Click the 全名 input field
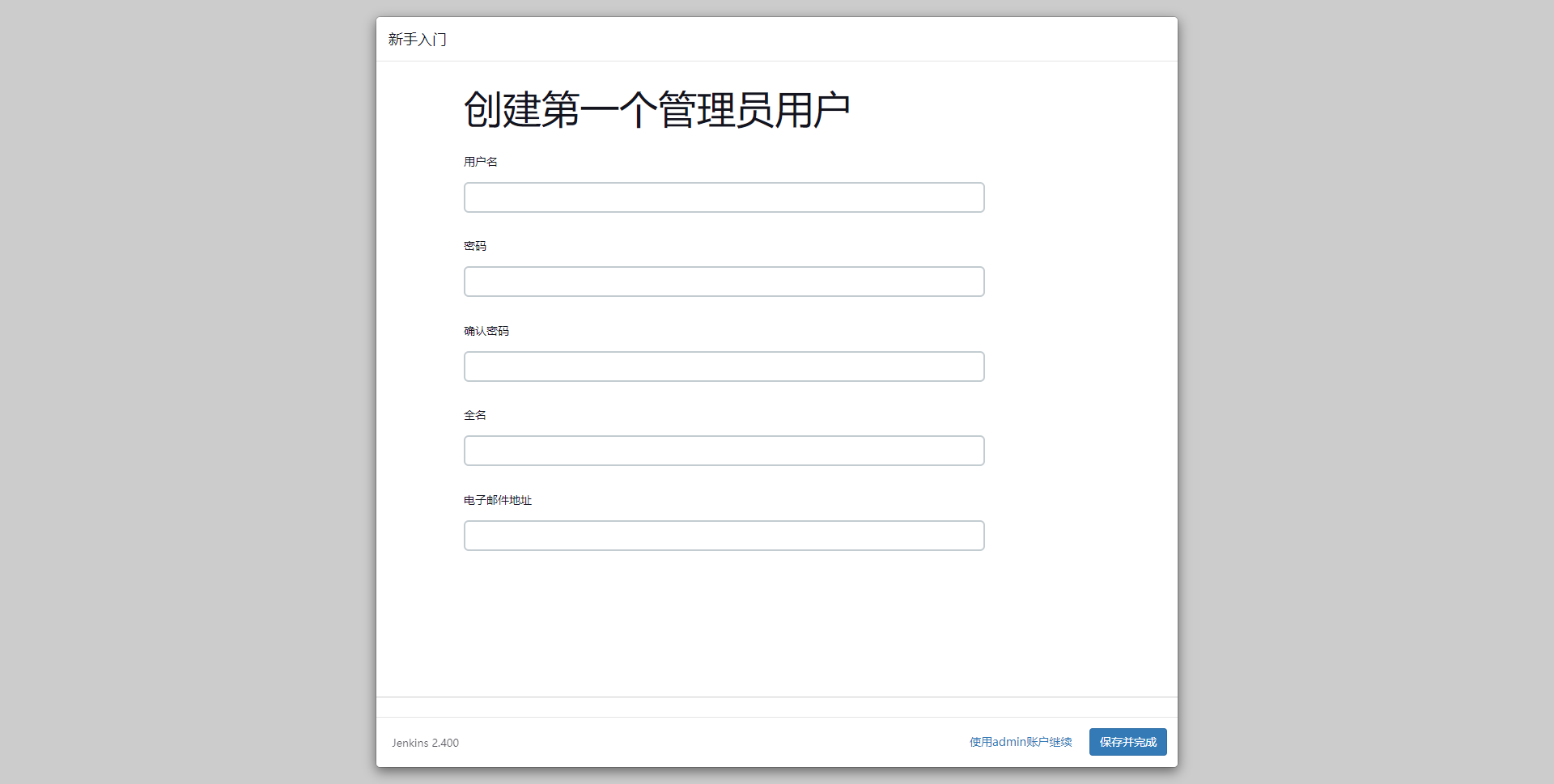1554x784 pixels. [724, 451]
